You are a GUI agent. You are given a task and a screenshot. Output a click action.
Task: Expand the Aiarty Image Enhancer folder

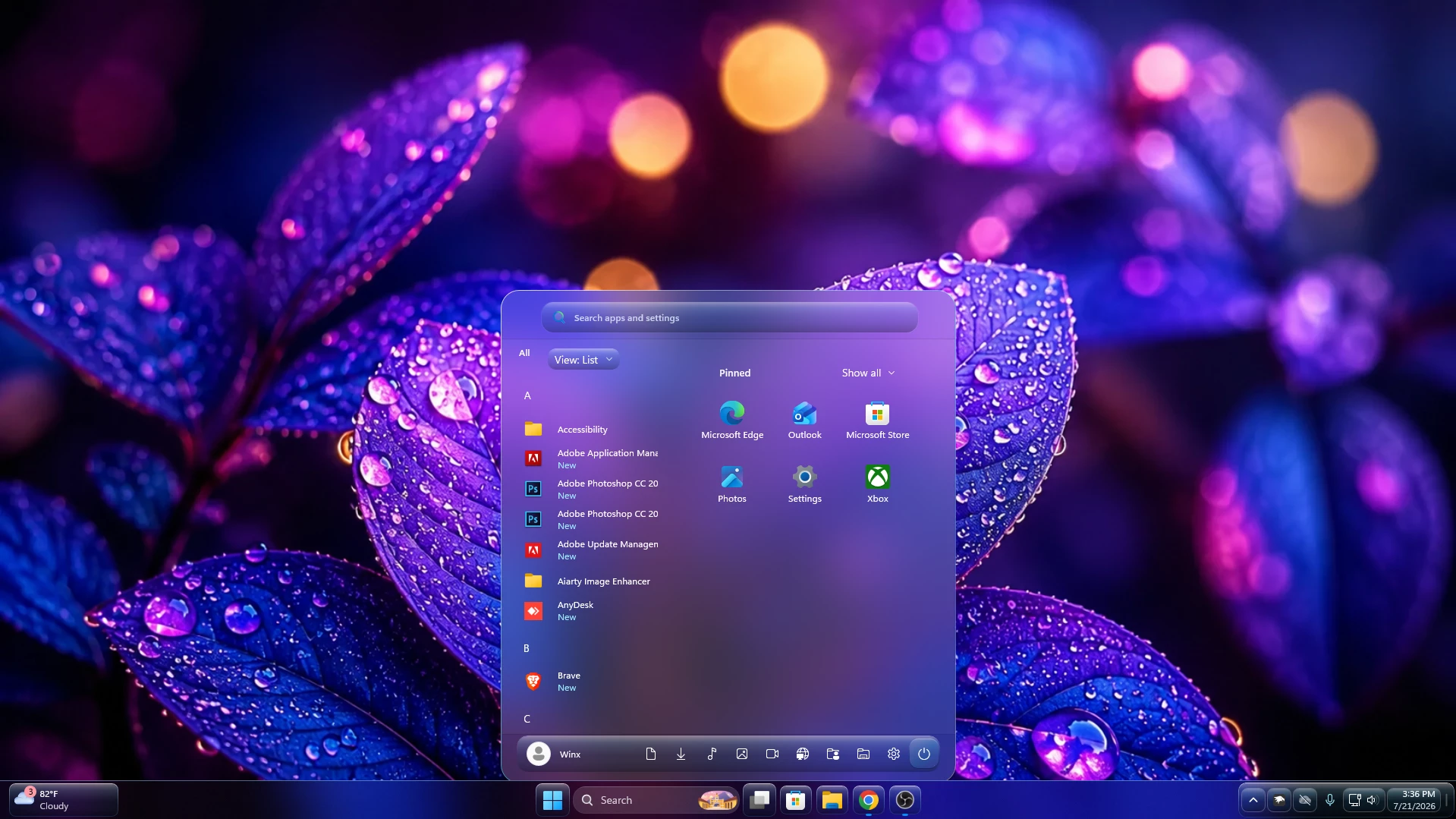pyautogui.click(x=592, y=581)
